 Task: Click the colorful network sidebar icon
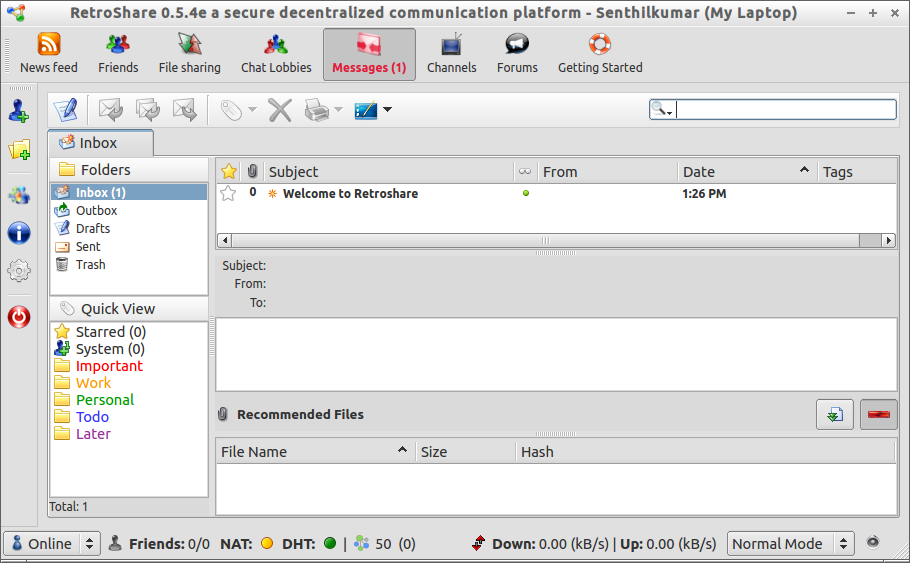[x=19, y=195]
